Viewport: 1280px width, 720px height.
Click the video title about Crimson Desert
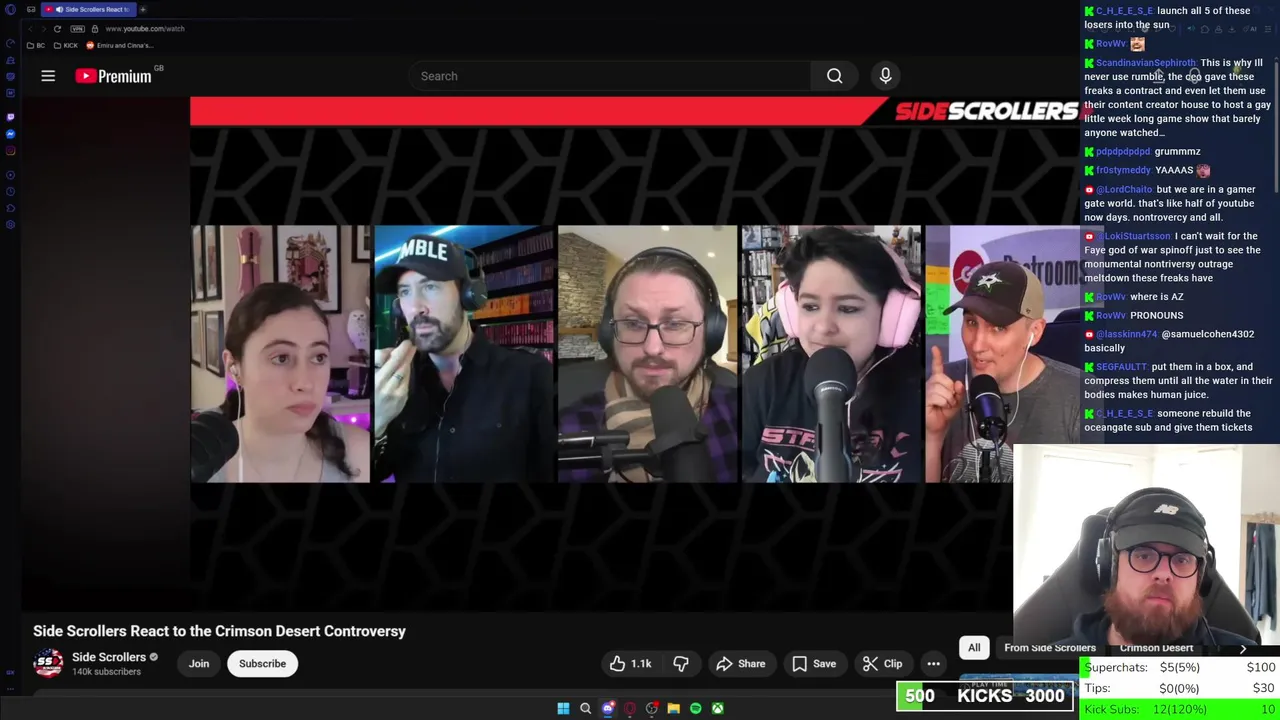click(x=219, y=631)
